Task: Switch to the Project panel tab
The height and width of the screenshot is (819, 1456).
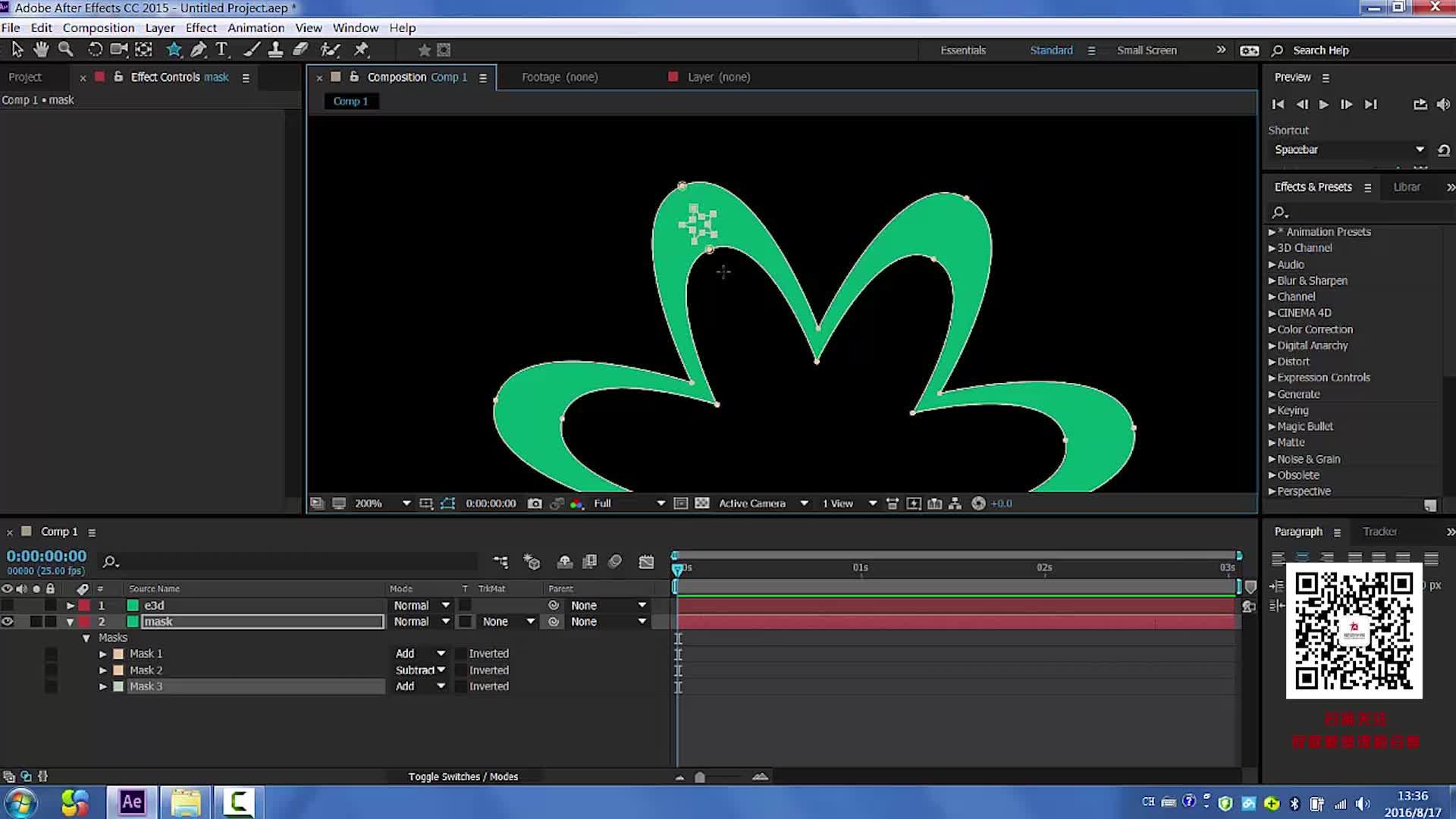Action: pos(25,77)
